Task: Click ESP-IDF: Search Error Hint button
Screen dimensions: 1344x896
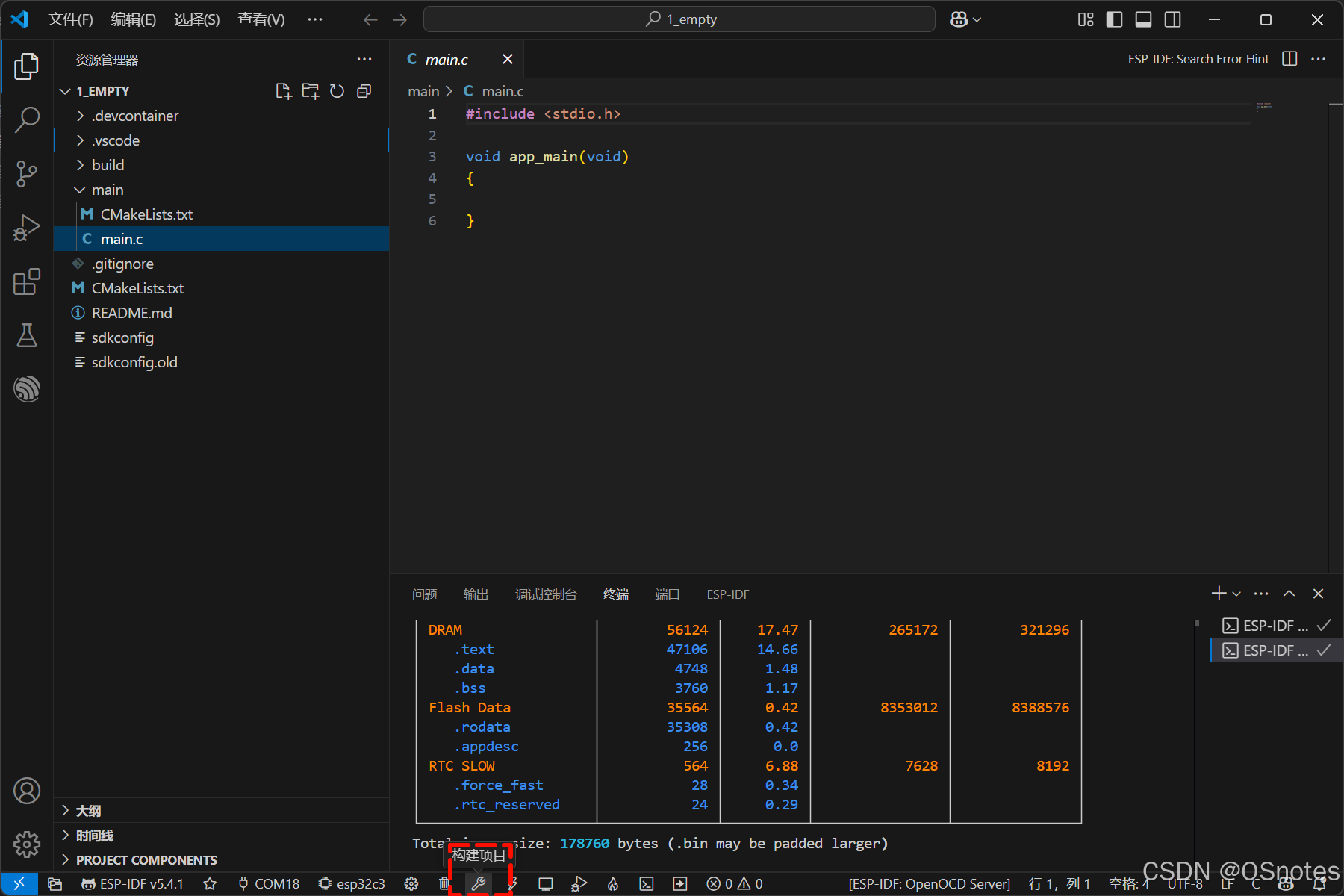Action: click(1198, 59)
